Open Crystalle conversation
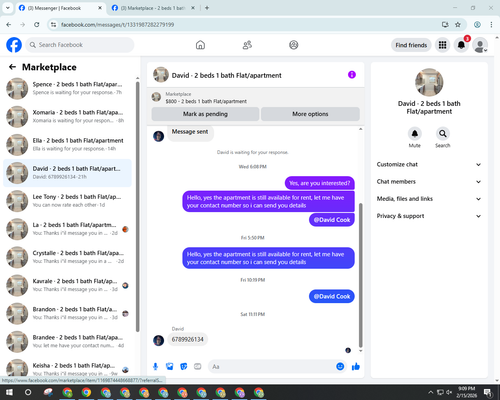The height and width of the screenshot is (400, 500). click(x=68, y=257)
